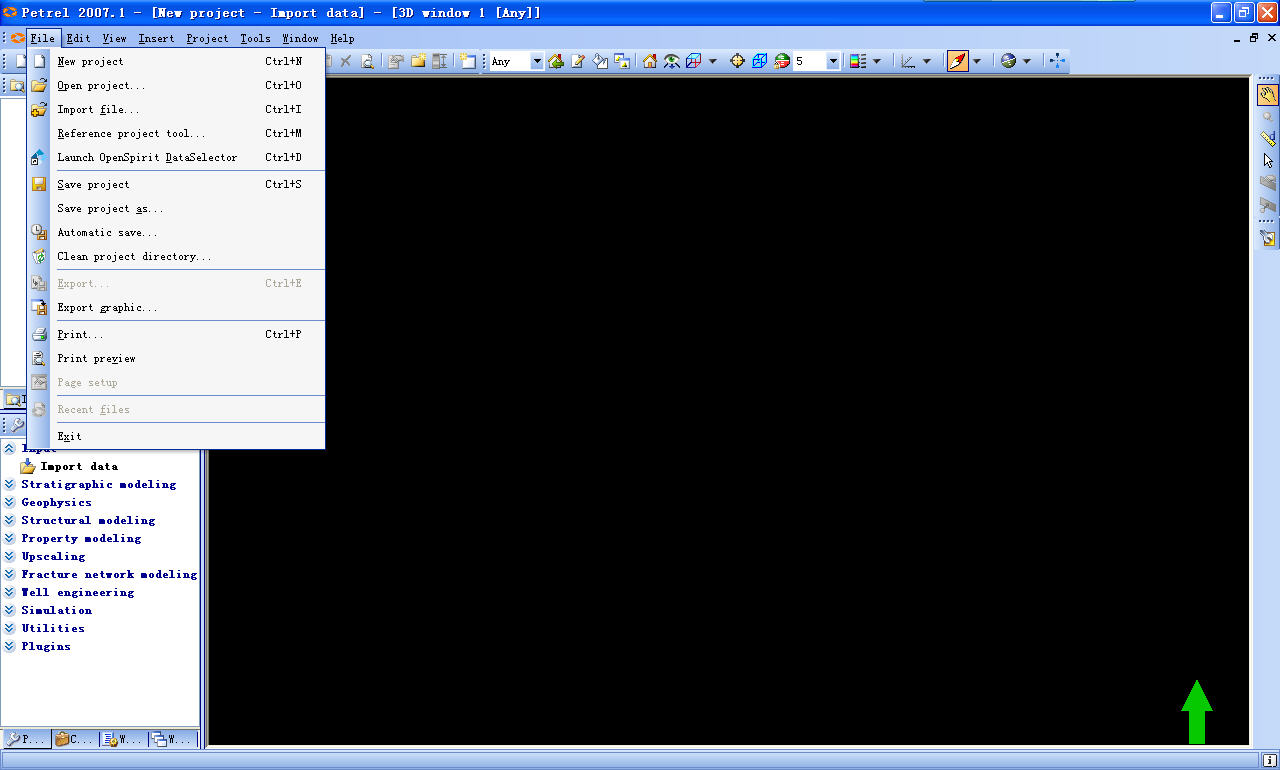Click the info icon in status bar
Screen dimensions: 1280x770
1269,760
